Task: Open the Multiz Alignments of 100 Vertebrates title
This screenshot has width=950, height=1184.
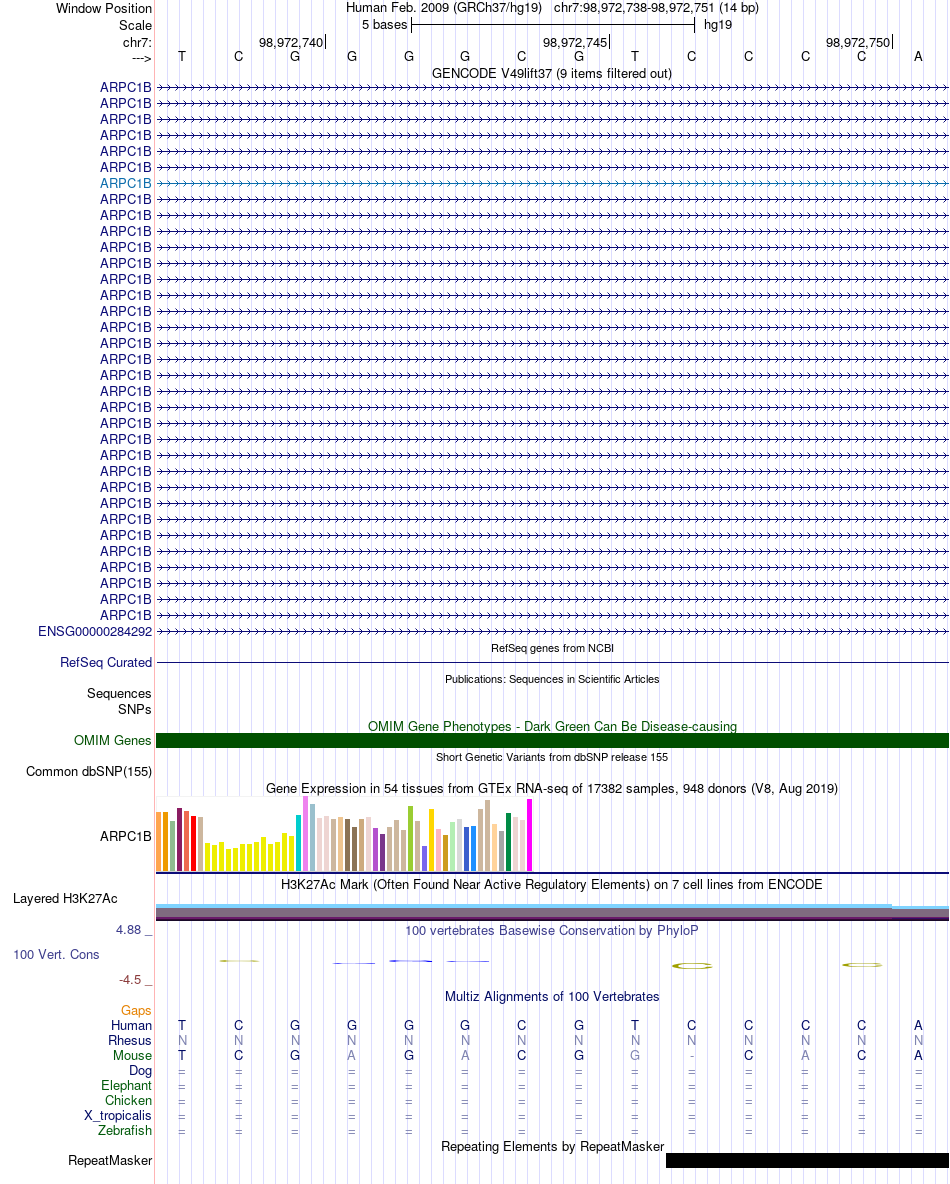Action: pos(552,997)
